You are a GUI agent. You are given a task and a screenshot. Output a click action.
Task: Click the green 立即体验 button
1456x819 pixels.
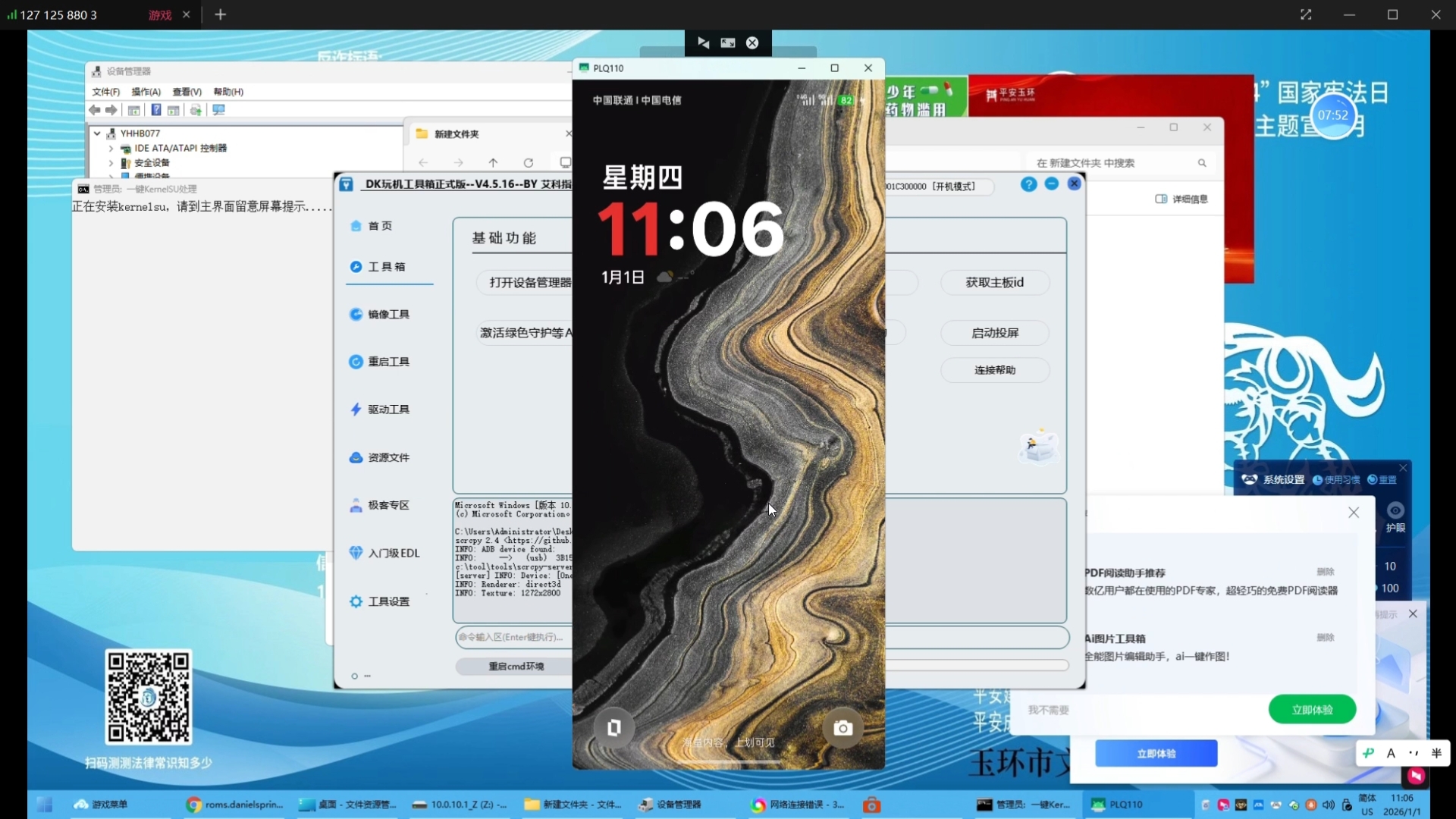pyautogui.click(x=1312, y=710)
